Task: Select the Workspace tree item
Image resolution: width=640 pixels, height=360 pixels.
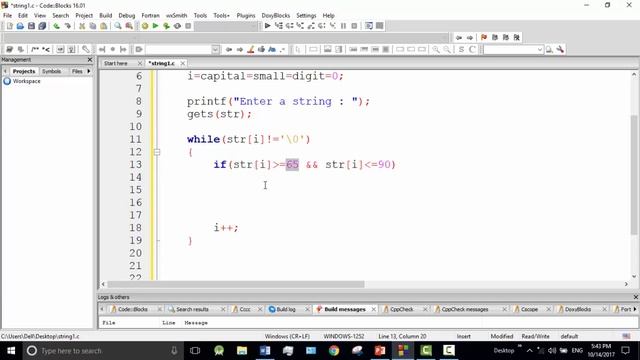Action: (26, 81)
